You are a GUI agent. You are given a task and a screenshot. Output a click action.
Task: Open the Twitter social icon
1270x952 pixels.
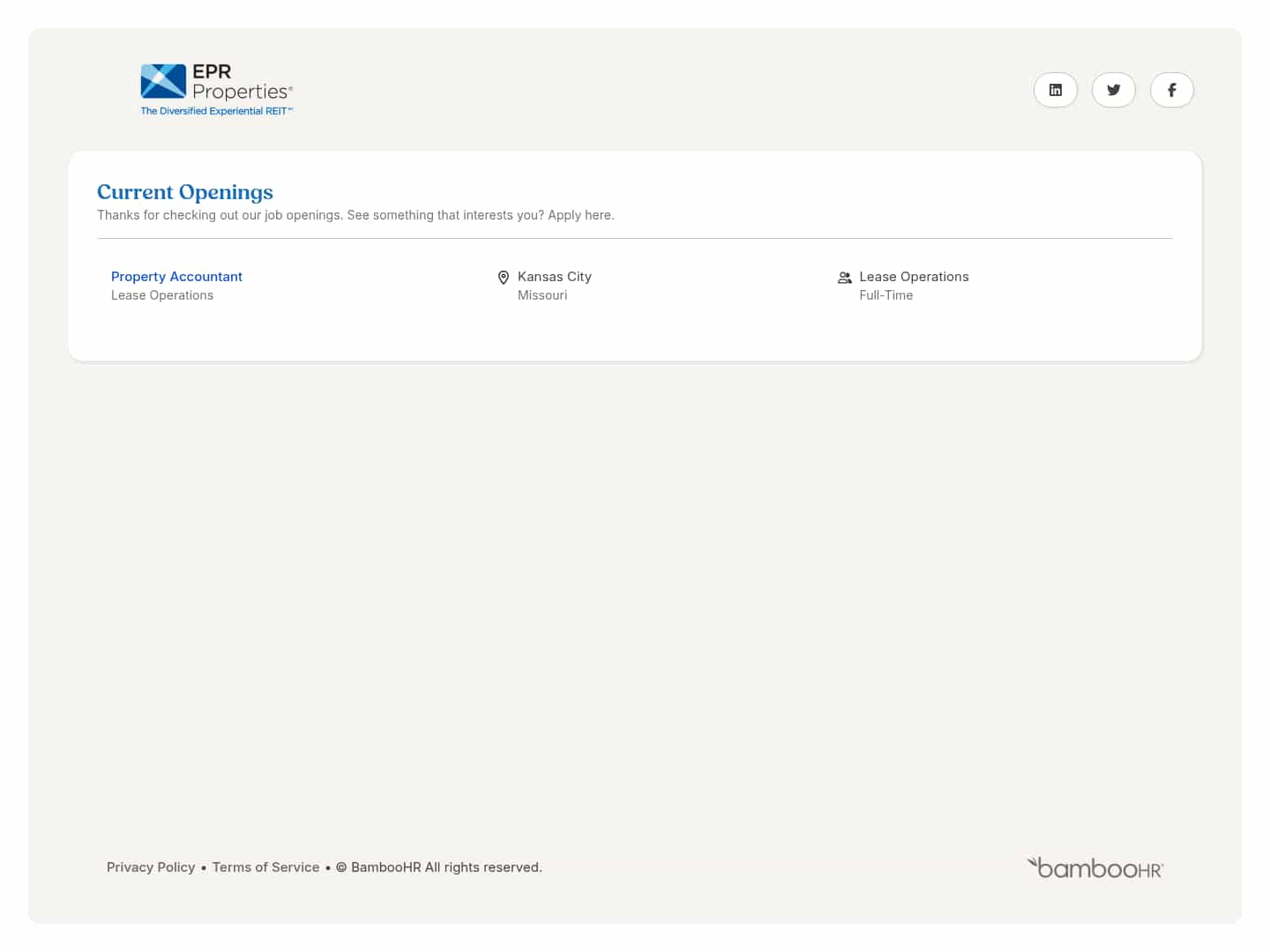tap(1113, 89)
